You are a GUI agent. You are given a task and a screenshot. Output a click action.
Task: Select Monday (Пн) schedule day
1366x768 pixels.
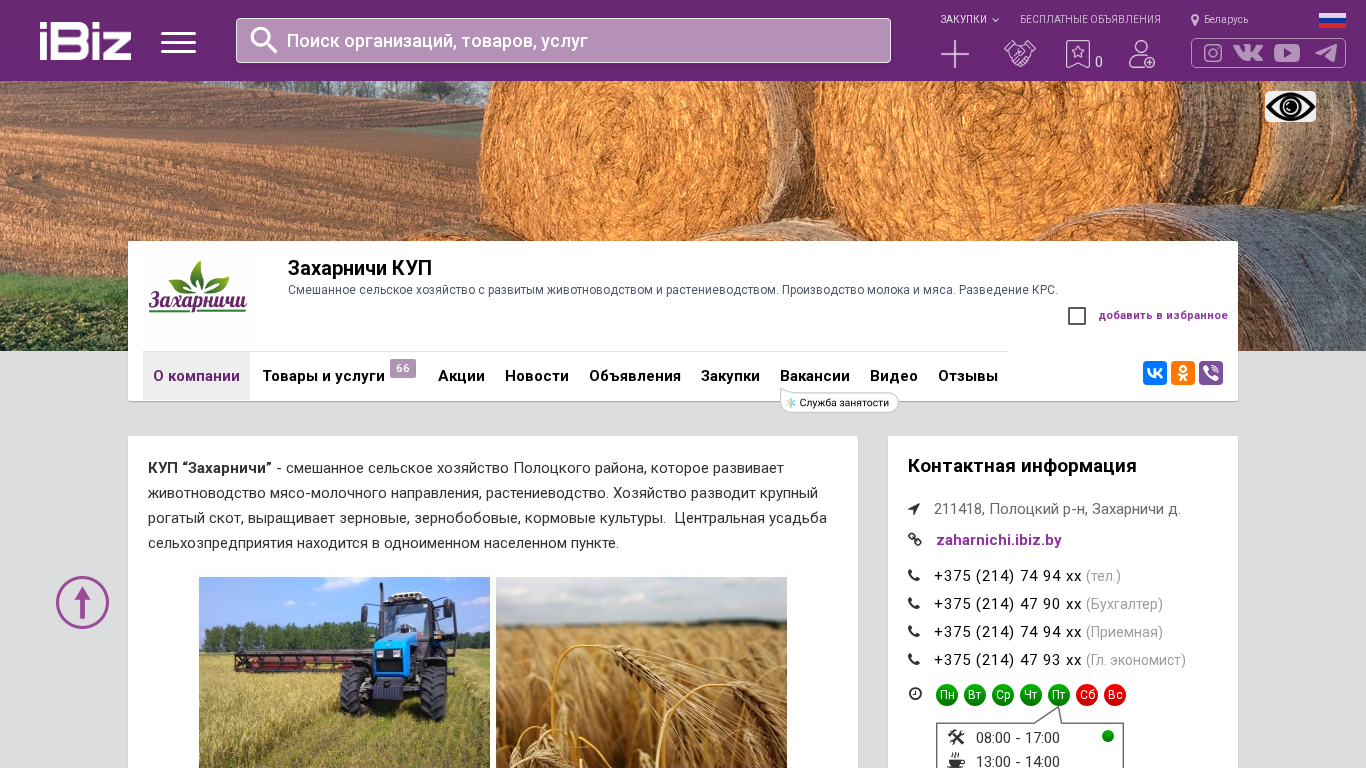[x=947, y=695]
